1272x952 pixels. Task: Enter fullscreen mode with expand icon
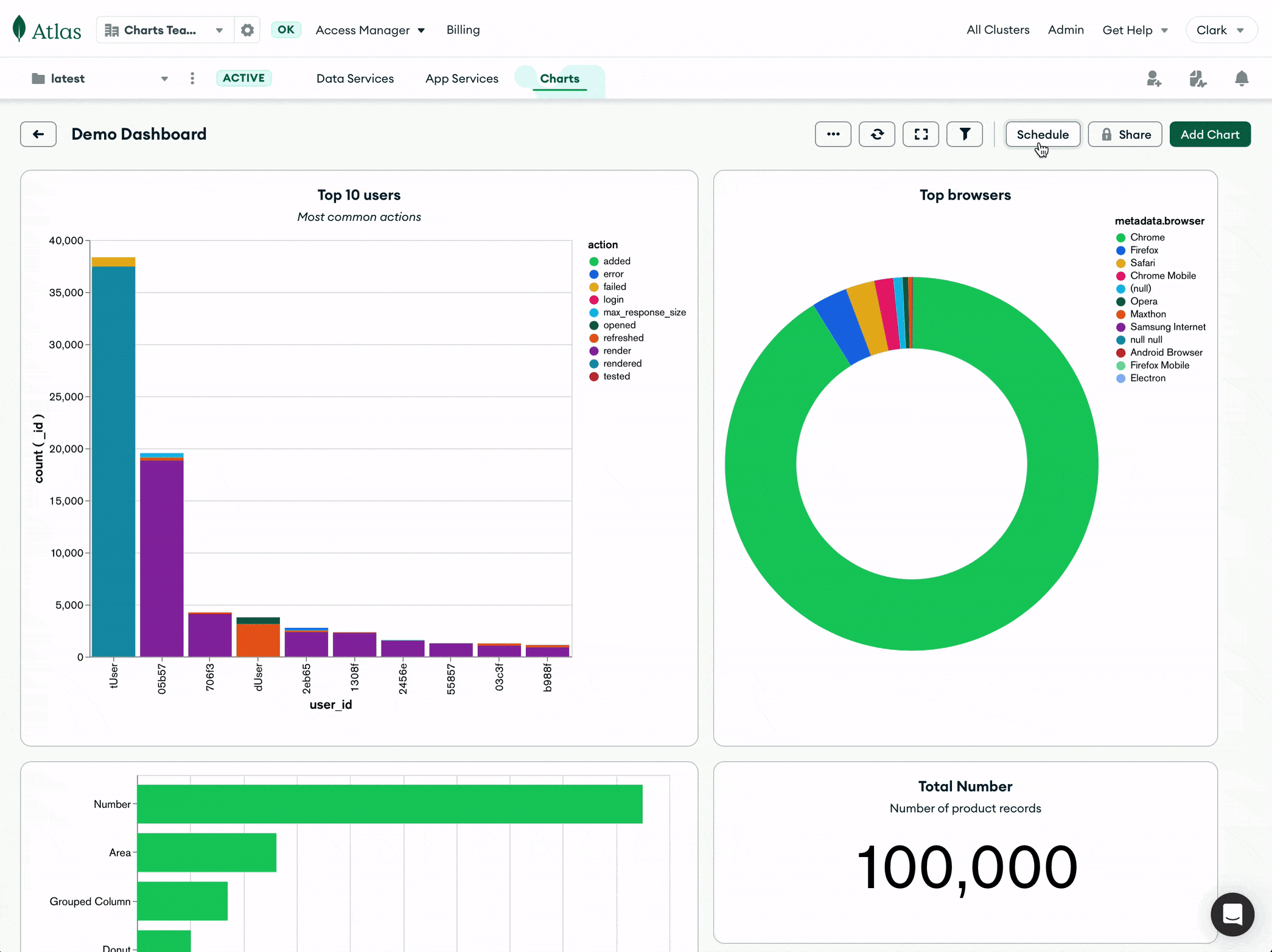[x=920, y=134]
